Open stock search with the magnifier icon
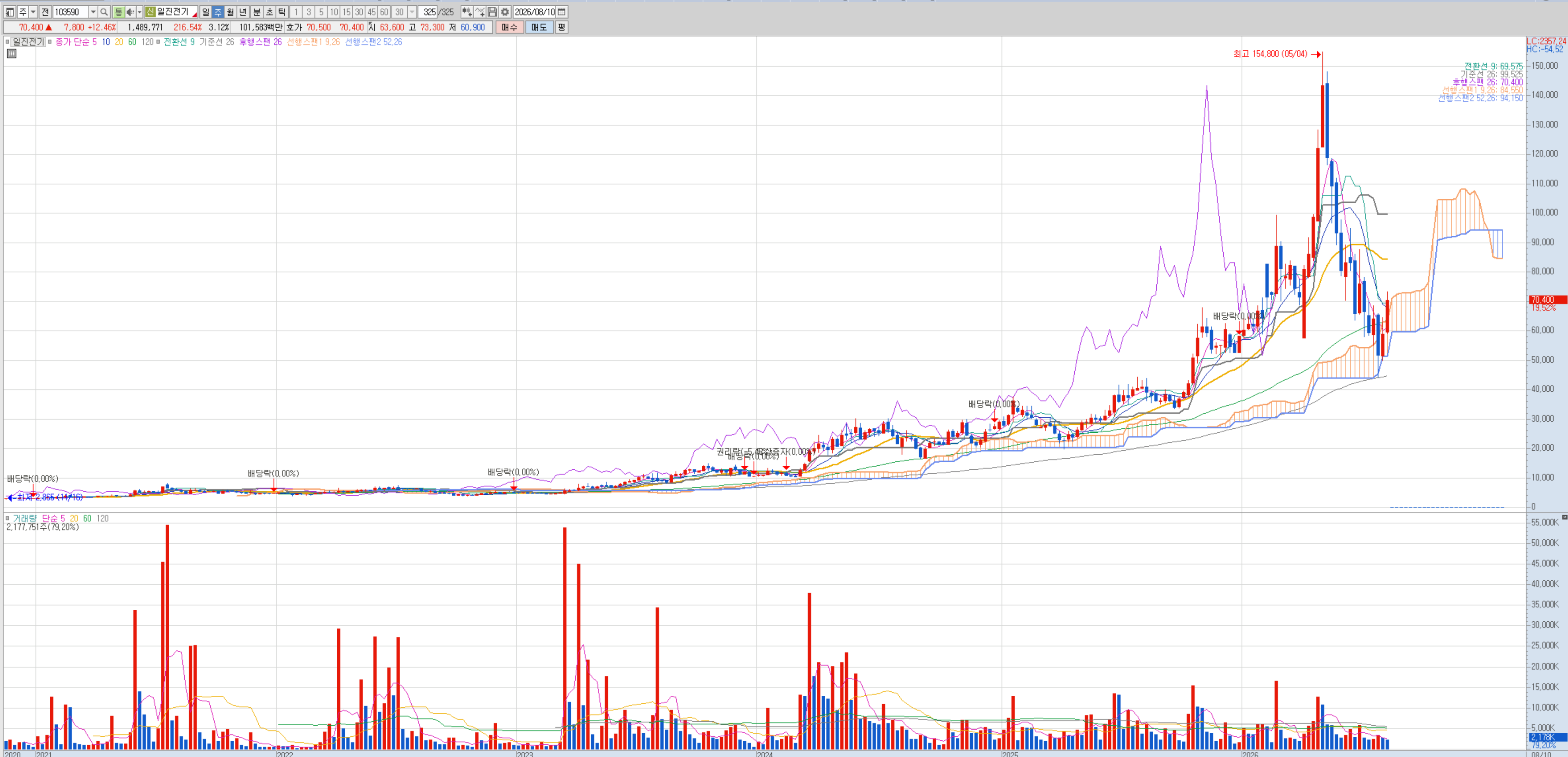Image resolution: width=1568 pixels, height=757 pixels. pyautogui.click(x=104, y=12)
